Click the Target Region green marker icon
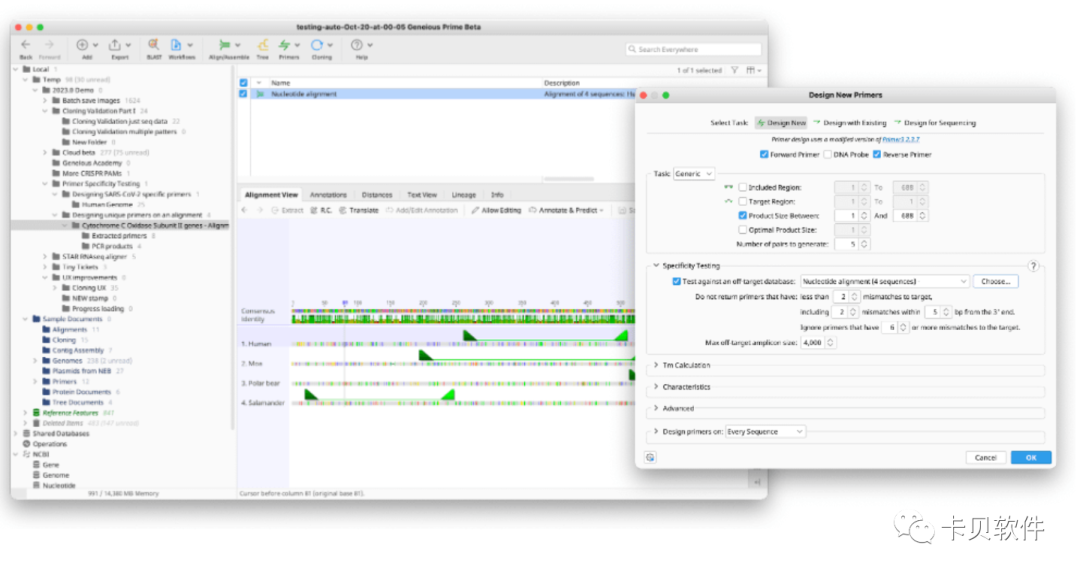The width and height of the screenshot is (1080, 575). click(728, 202)
